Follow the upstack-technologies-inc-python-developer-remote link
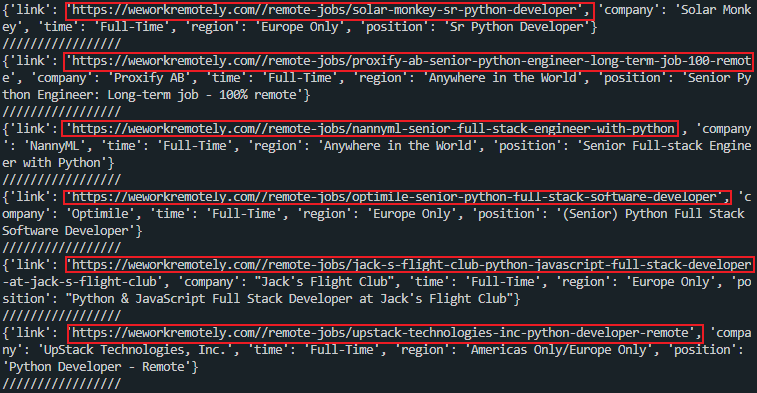The width and height of the screenshot is (757, 393). [385, 333]
